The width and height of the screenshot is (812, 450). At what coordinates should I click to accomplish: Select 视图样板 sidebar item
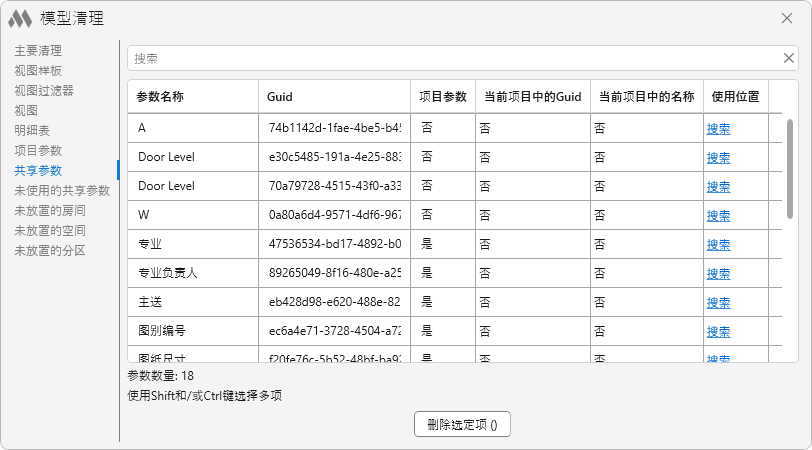pos(38,70)
